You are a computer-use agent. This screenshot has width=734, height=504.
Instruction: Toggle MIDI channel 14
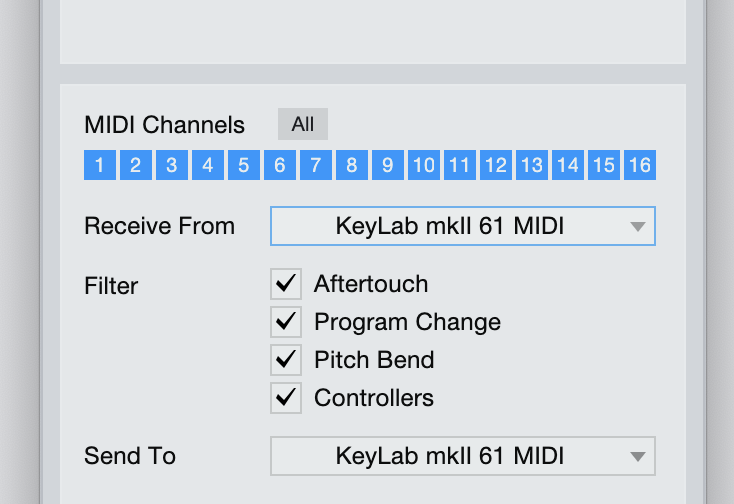tap(568, 165)
